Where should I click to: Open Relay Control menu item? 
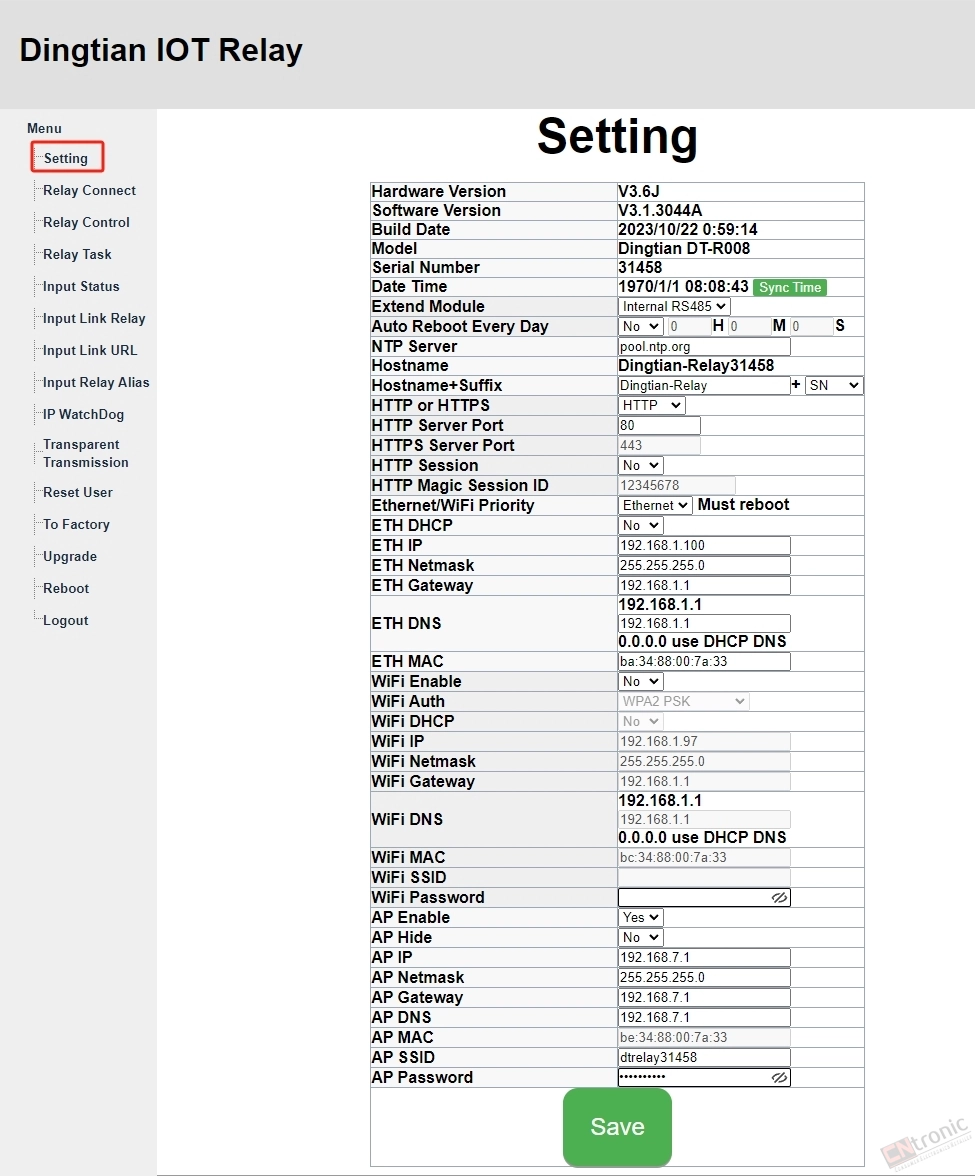(86, 223)
